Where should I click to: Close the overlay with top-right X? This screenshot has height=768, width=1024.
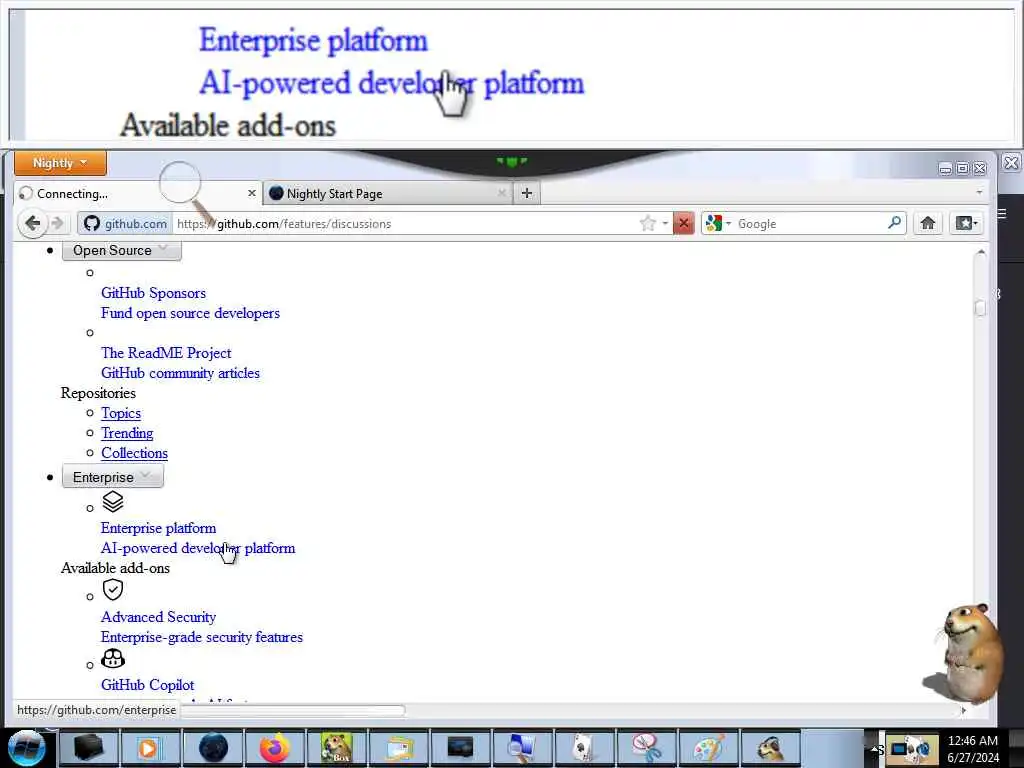[1011, 163]
